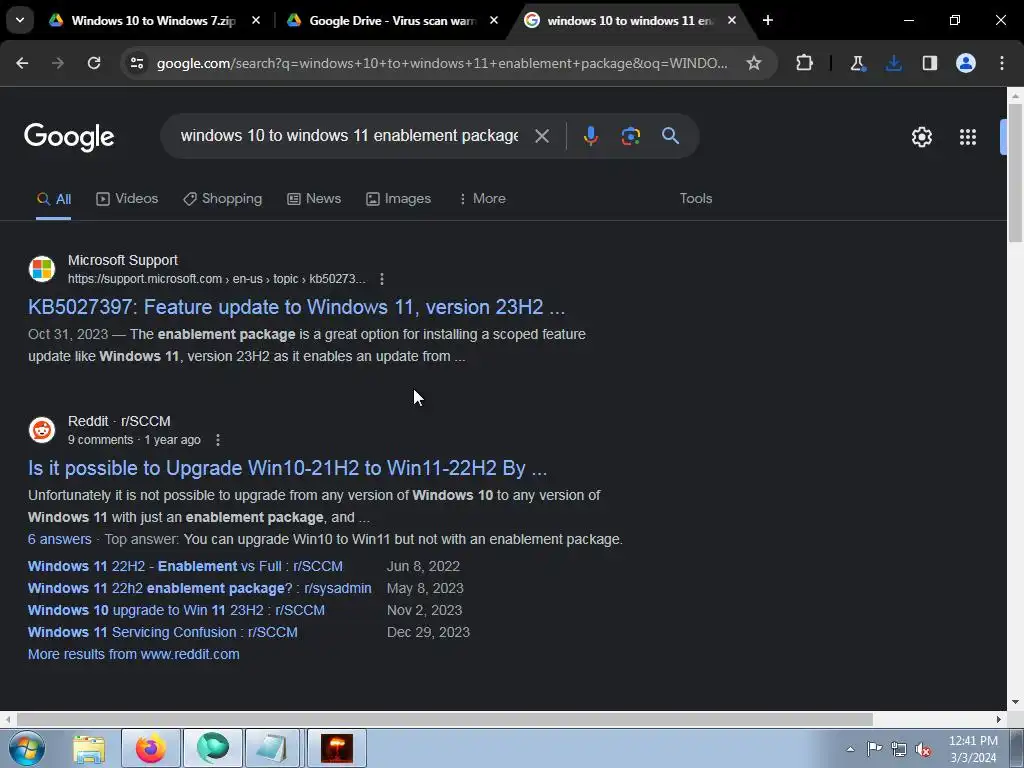Click the Google search text box
The height and width of the screenshot is (768, 1024).
(x=349, y=135)
